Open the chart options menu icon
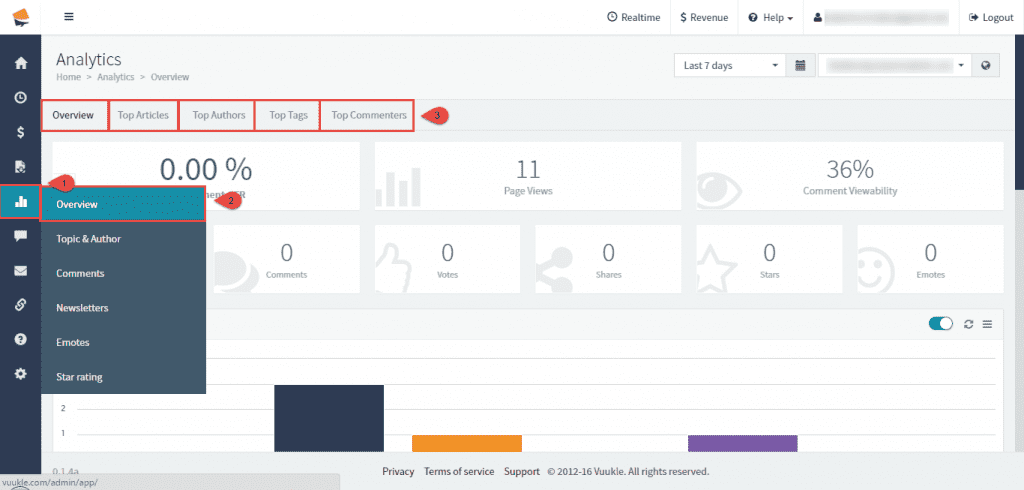This screenshot has width=1024, height=490. 987,324
